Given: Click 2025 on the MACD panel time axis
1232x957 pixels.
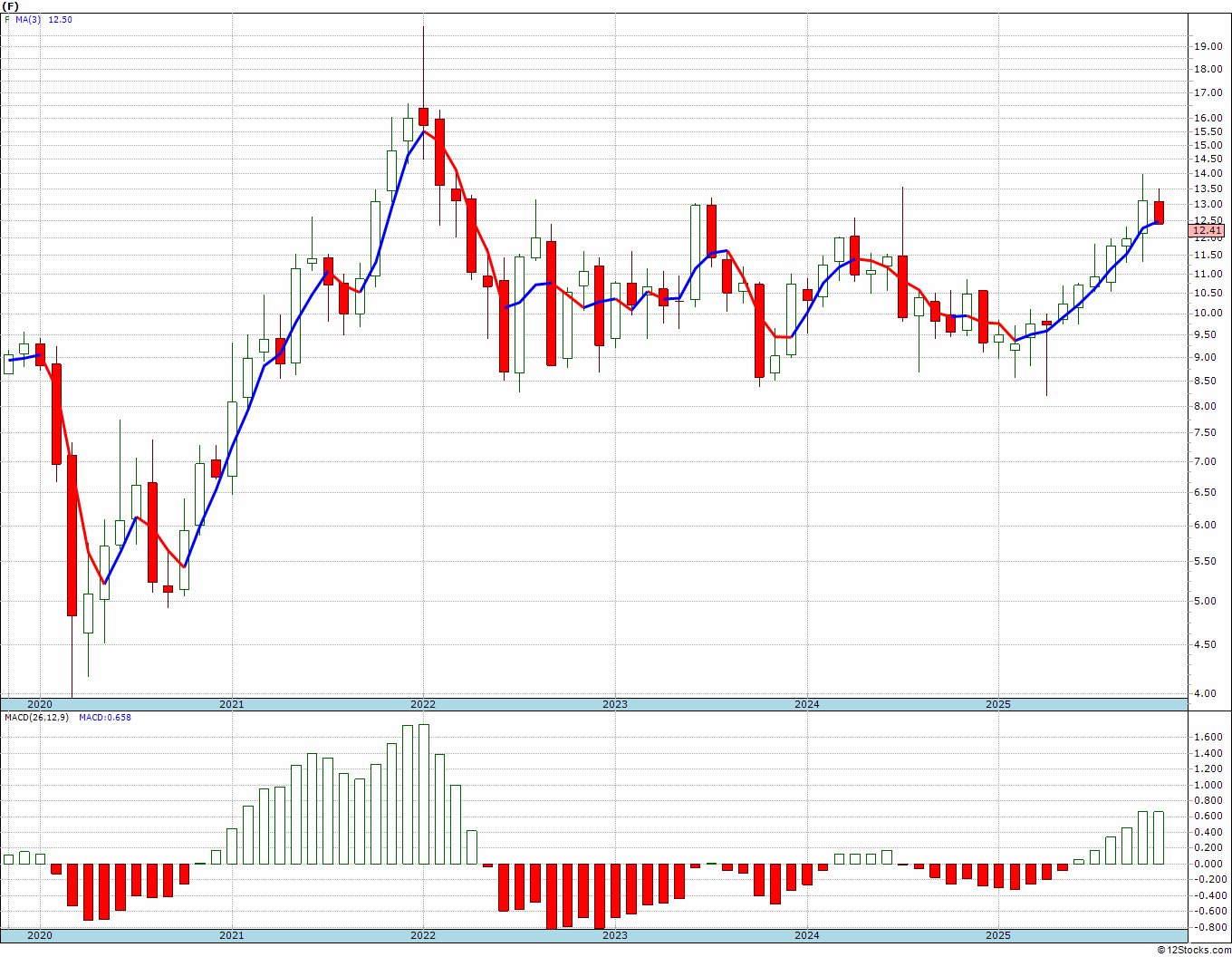Looking at the screenshot, I should pos(998,935).
